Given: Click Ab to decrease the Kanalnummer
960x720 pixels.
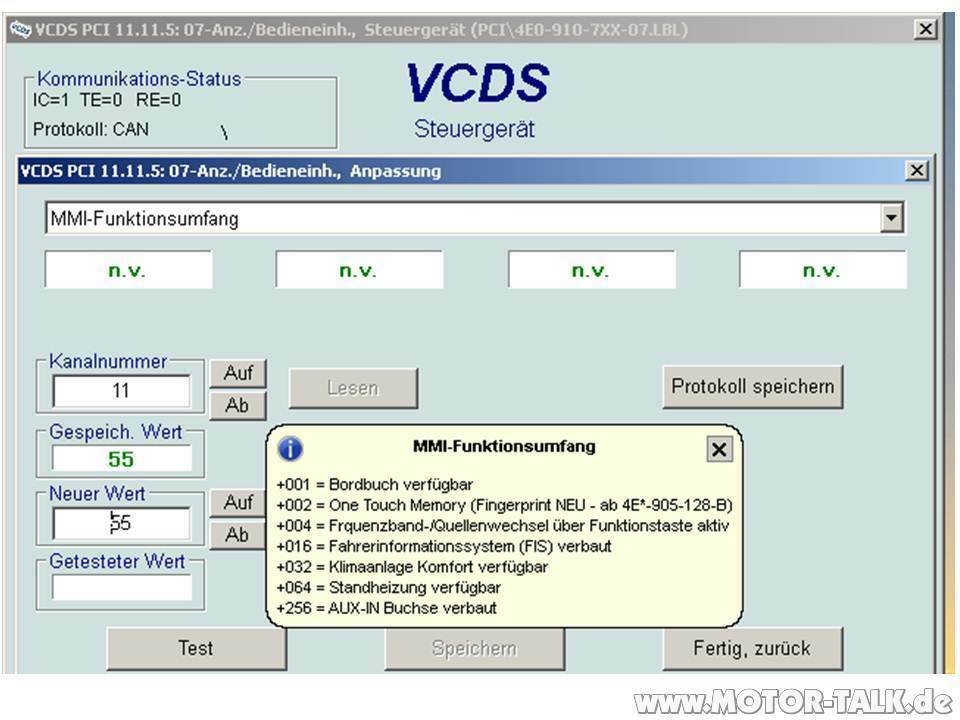Looking at the screenshot, I should tap(237, 404).
